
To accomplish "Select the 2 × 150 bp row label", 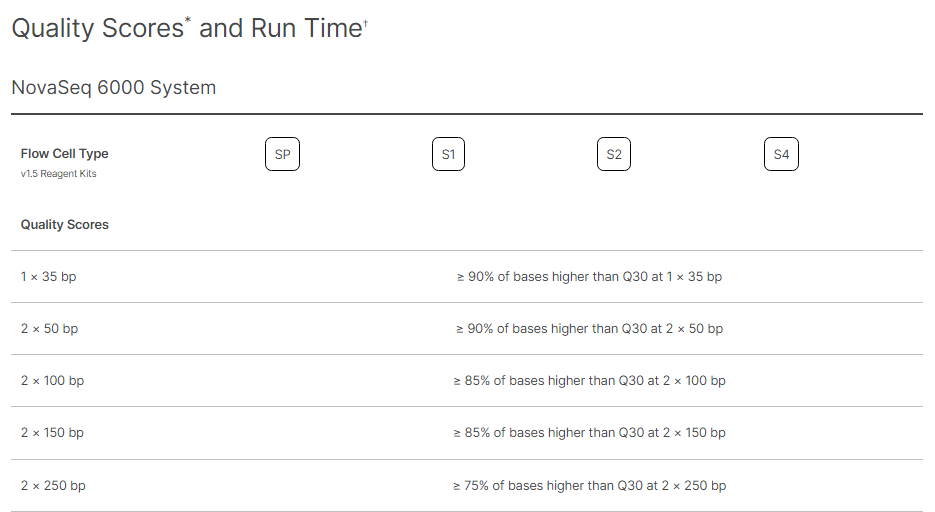I will 52,433.
